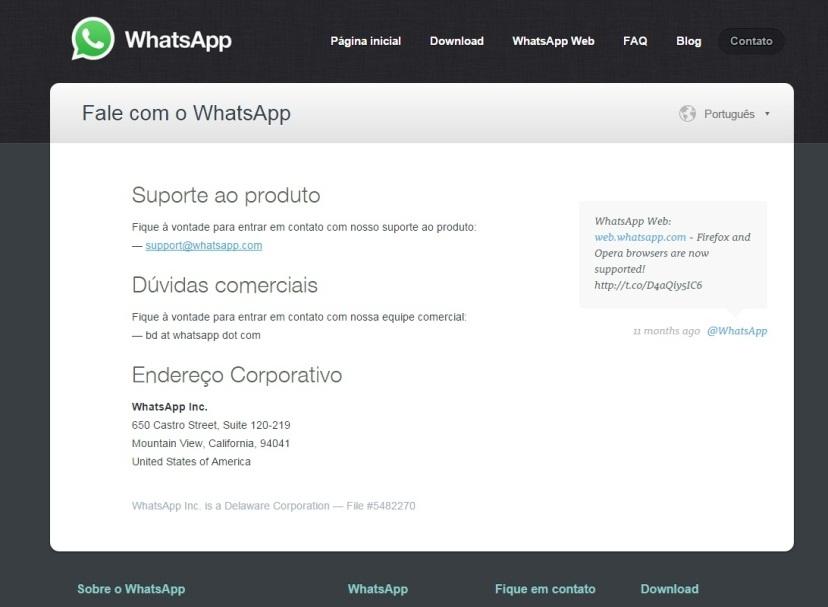This screenshot has height=607, width=828.
Task: Click the Contato navigation tab
Action: (751, 41)
